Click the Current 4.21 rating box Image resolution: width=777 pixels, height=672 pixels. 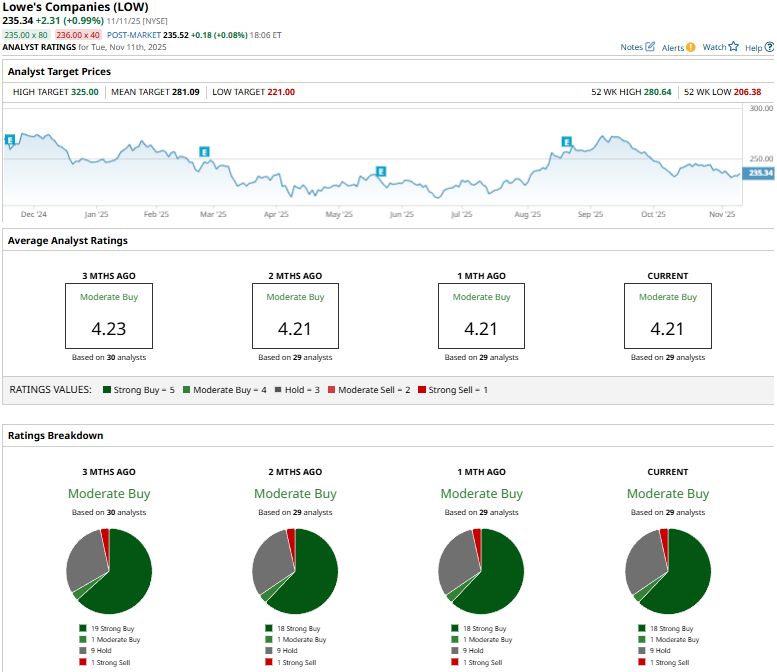pos(667,316)
